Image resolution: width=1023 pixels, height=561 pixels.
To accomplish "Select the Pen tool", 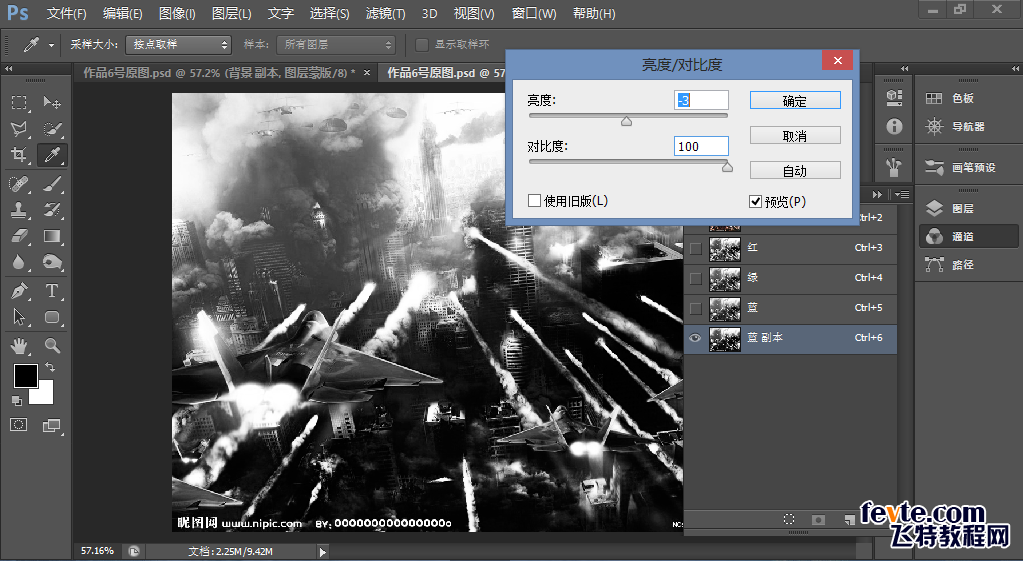I will coord(19,290).
